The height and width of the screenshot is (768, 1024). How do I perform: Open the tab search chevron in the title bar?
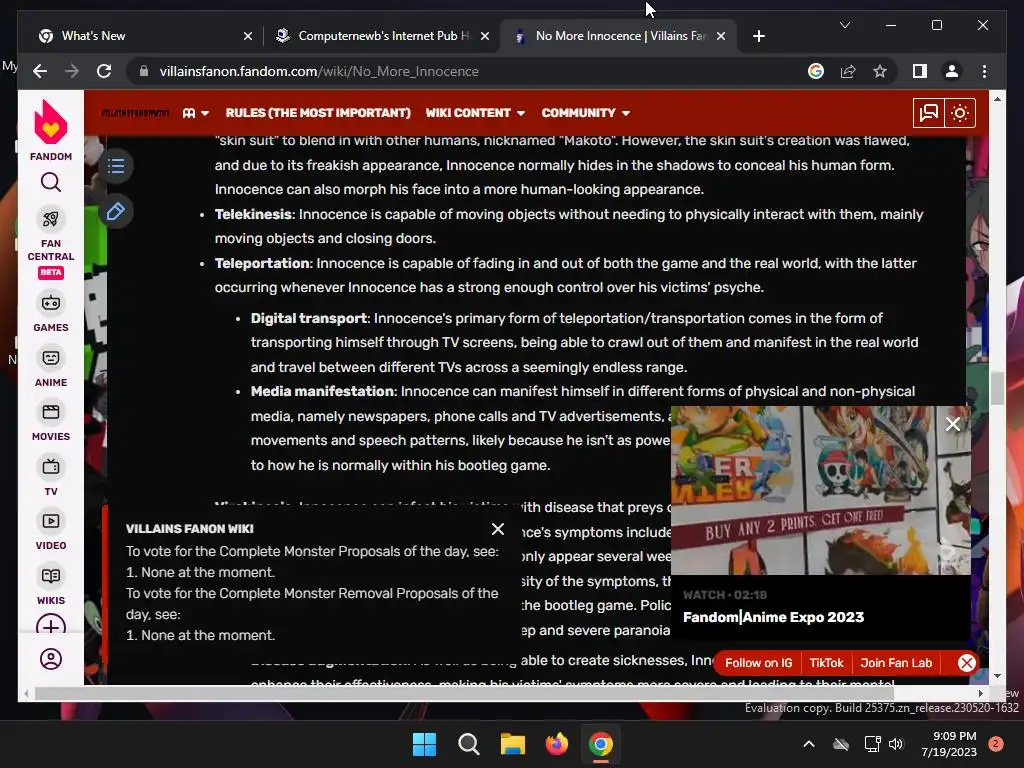click(844, 25)
